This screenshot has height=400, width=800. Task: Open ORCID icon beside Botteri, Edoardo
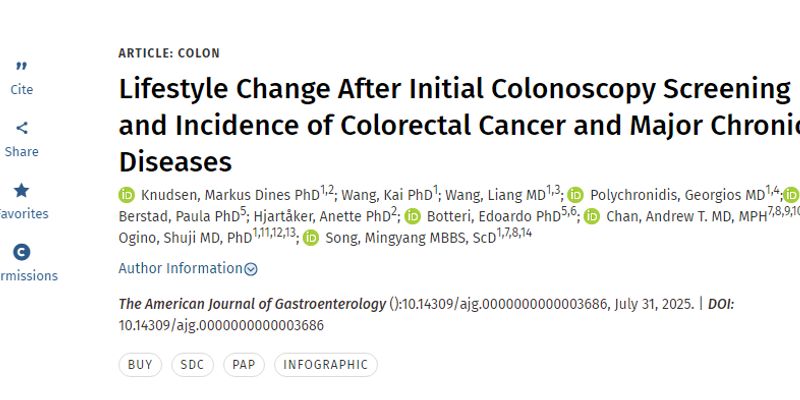411,217
